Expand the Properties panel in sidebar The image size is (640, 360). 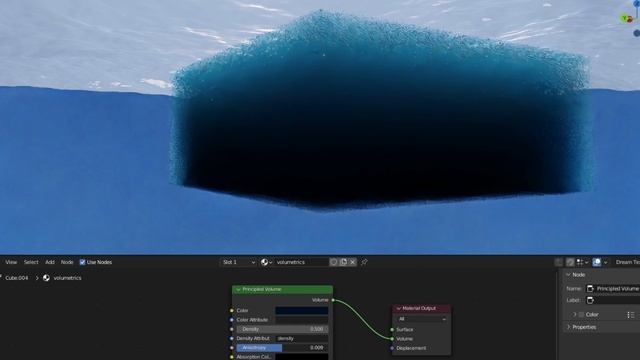coord(568,327)
